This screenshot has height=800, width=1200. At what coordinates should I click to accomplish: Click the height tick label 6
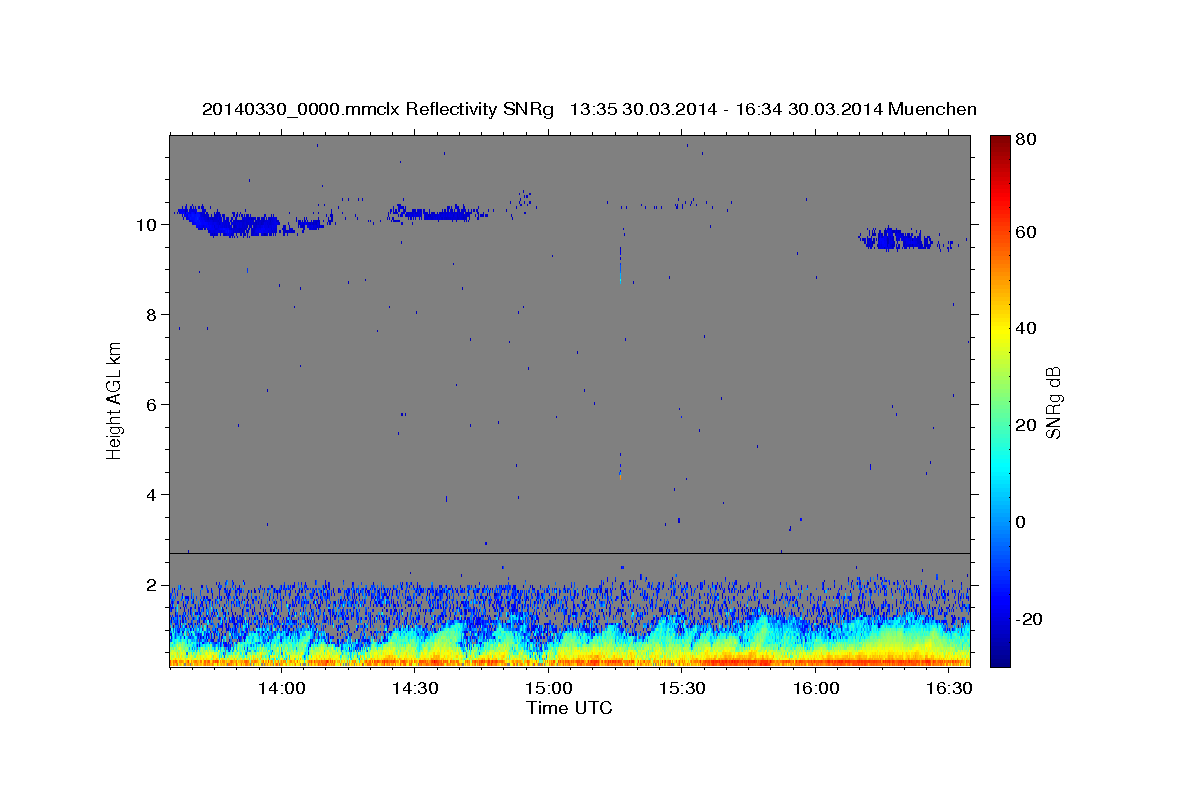point(152,404)
